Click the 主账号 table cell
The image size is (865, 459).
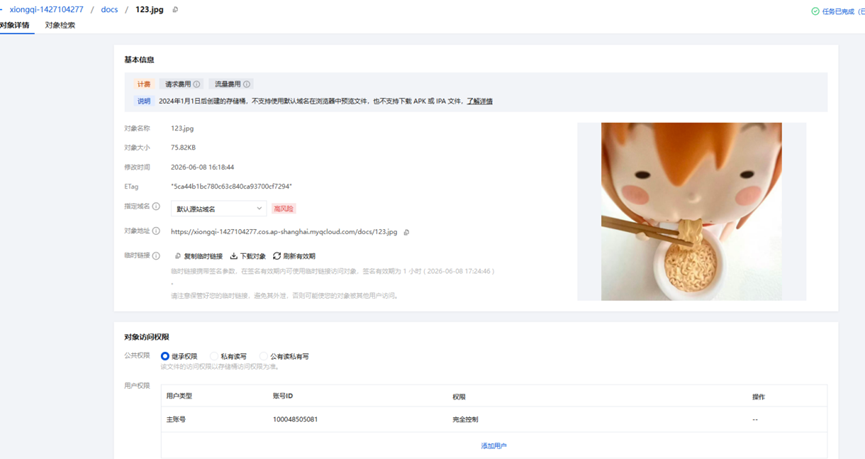(176, 419)
